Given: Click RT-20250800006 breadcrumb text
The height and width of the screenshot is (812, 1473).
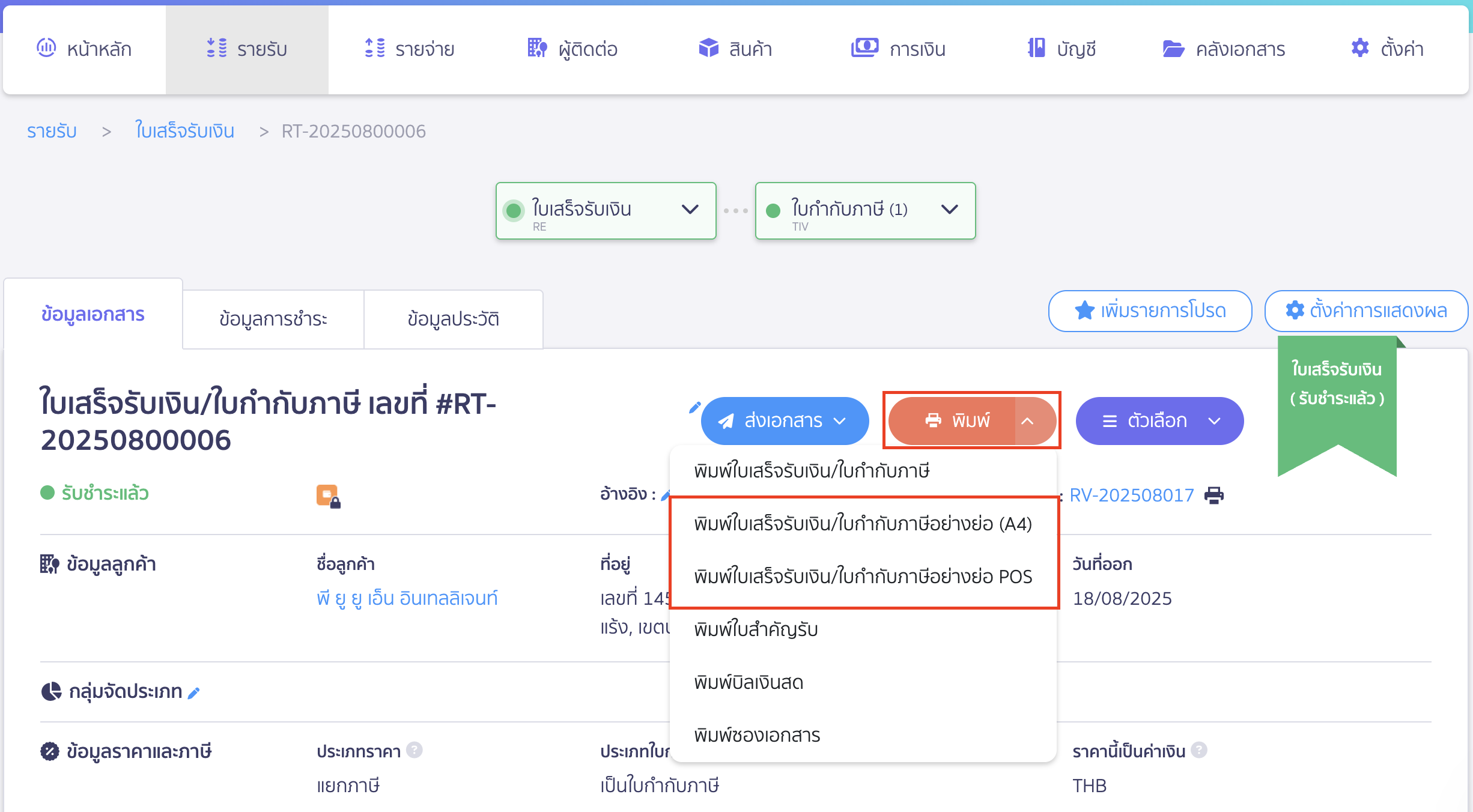Looking at the screenshot, I should (354, 131).
